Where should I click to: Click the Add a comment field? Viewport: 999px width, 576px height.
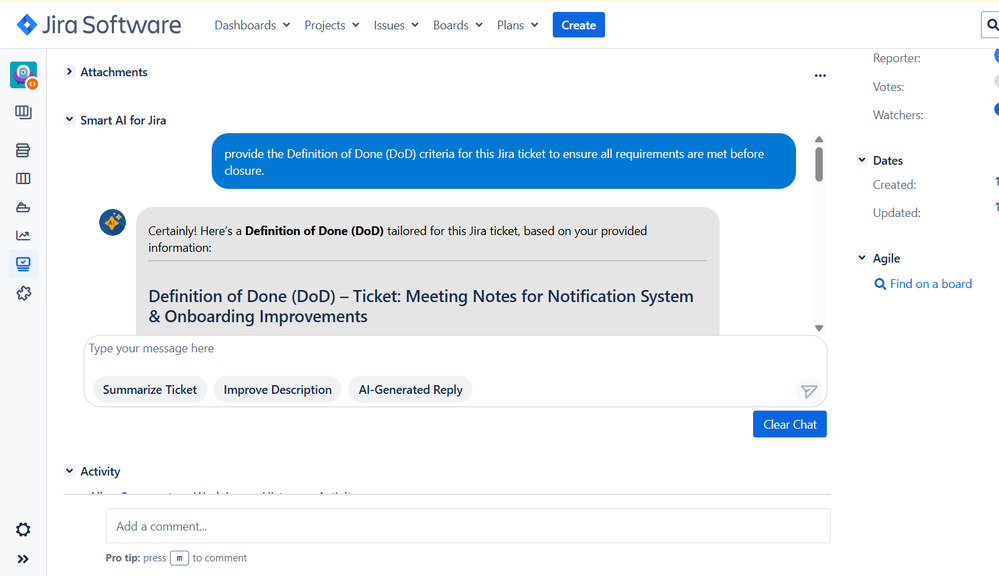468,526
